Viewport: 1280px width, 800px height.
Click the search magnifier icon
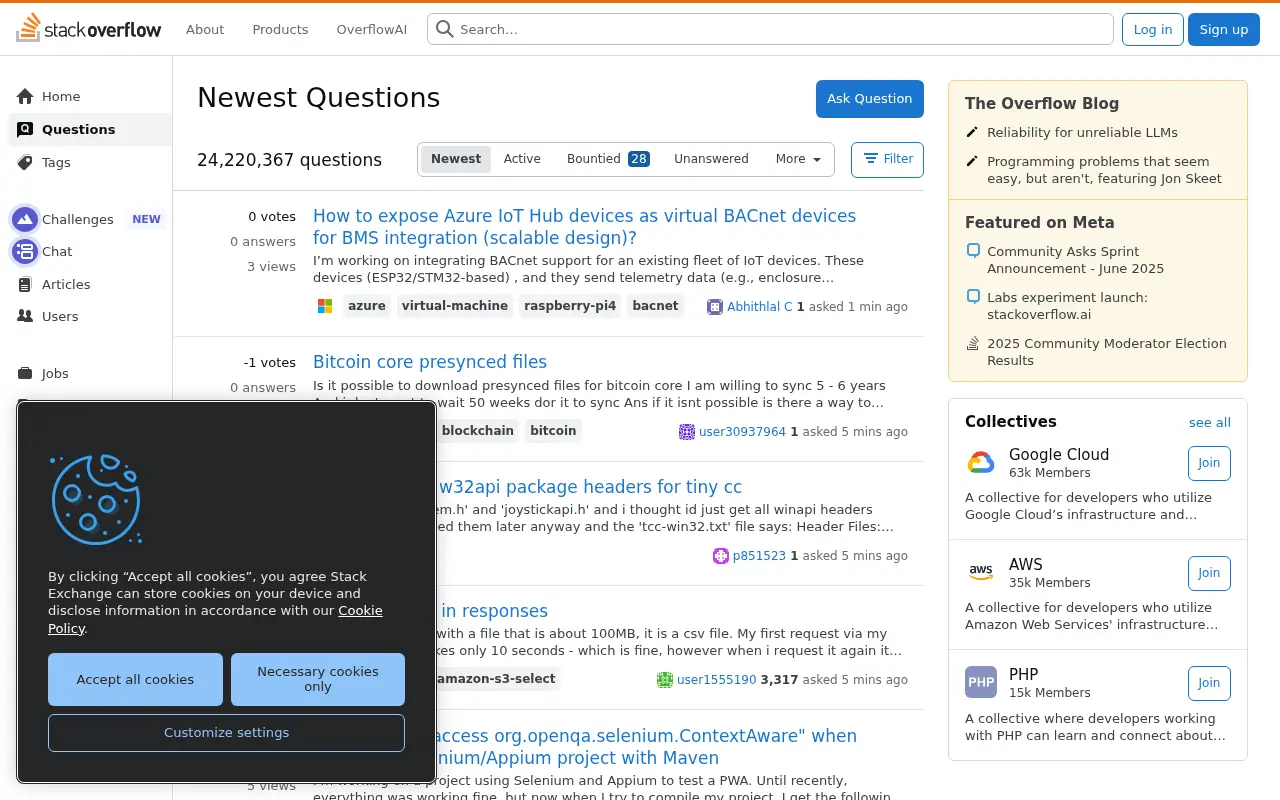pyautogui.click(x=444, y=29)
